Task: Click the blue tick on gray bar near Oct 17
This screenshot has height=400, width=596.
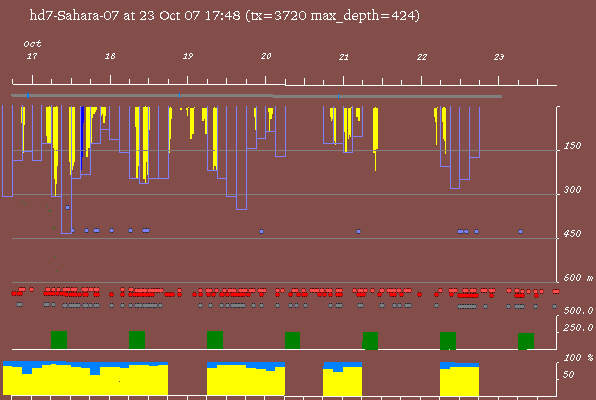Action: tap(28, 95)
